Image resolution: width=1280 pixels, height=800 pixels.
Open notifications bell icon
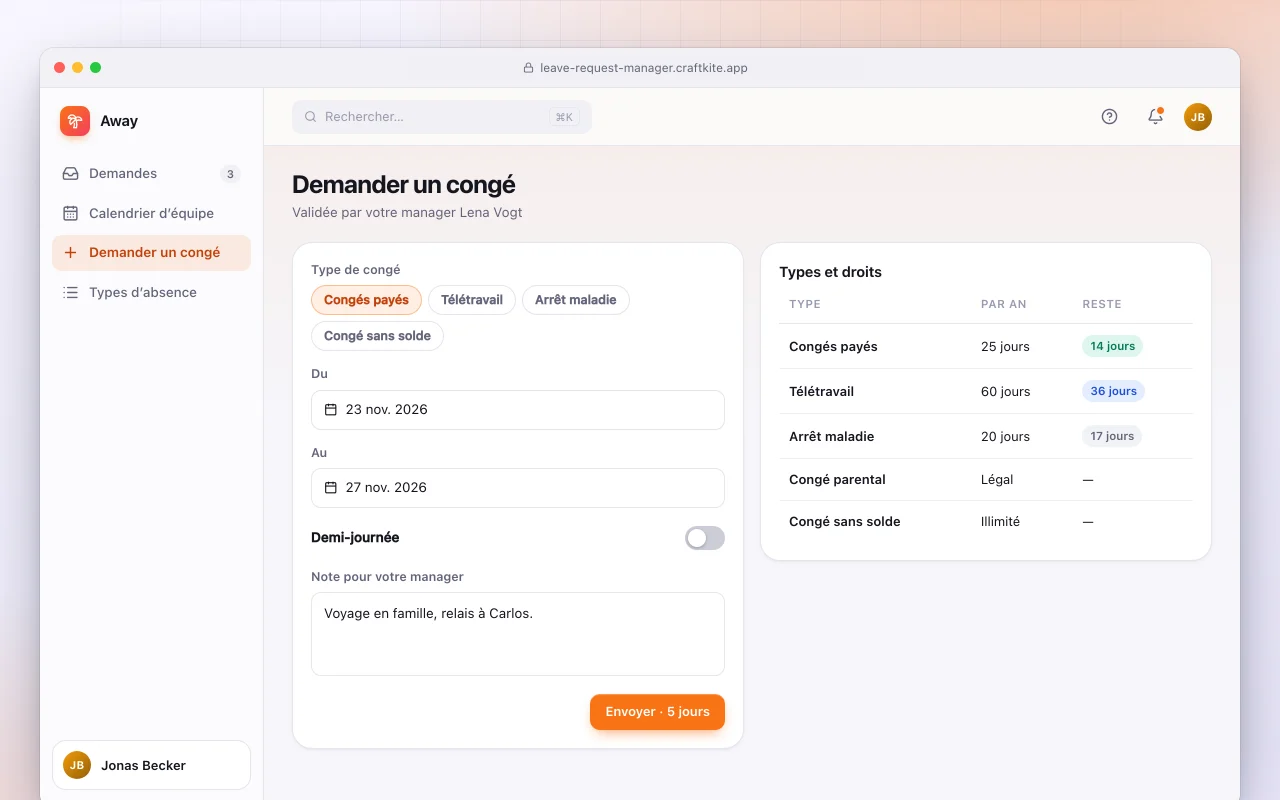[x=1155, y=117]
